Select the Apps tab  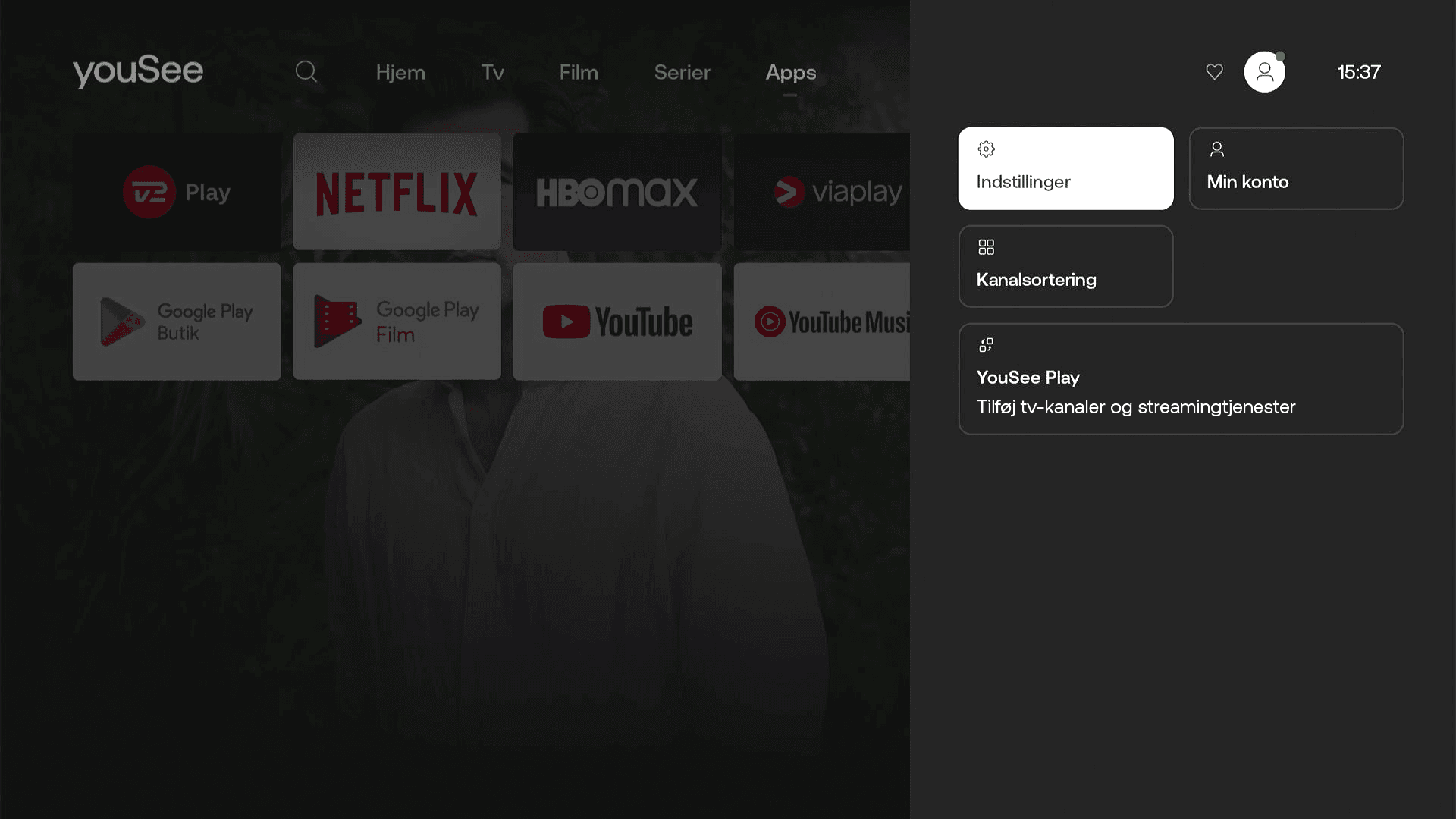pyautogui.click(x=790, y=73)
